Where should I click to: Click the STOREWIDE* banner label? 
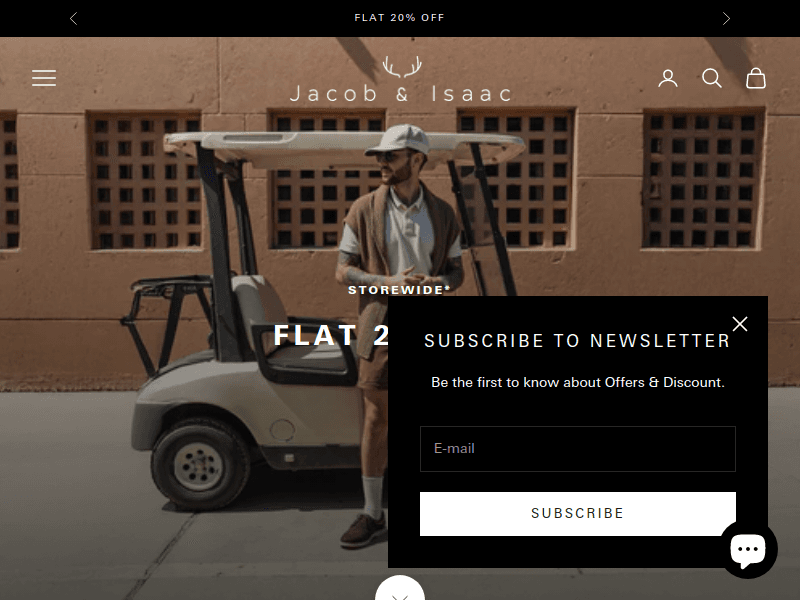pos(399,290)
